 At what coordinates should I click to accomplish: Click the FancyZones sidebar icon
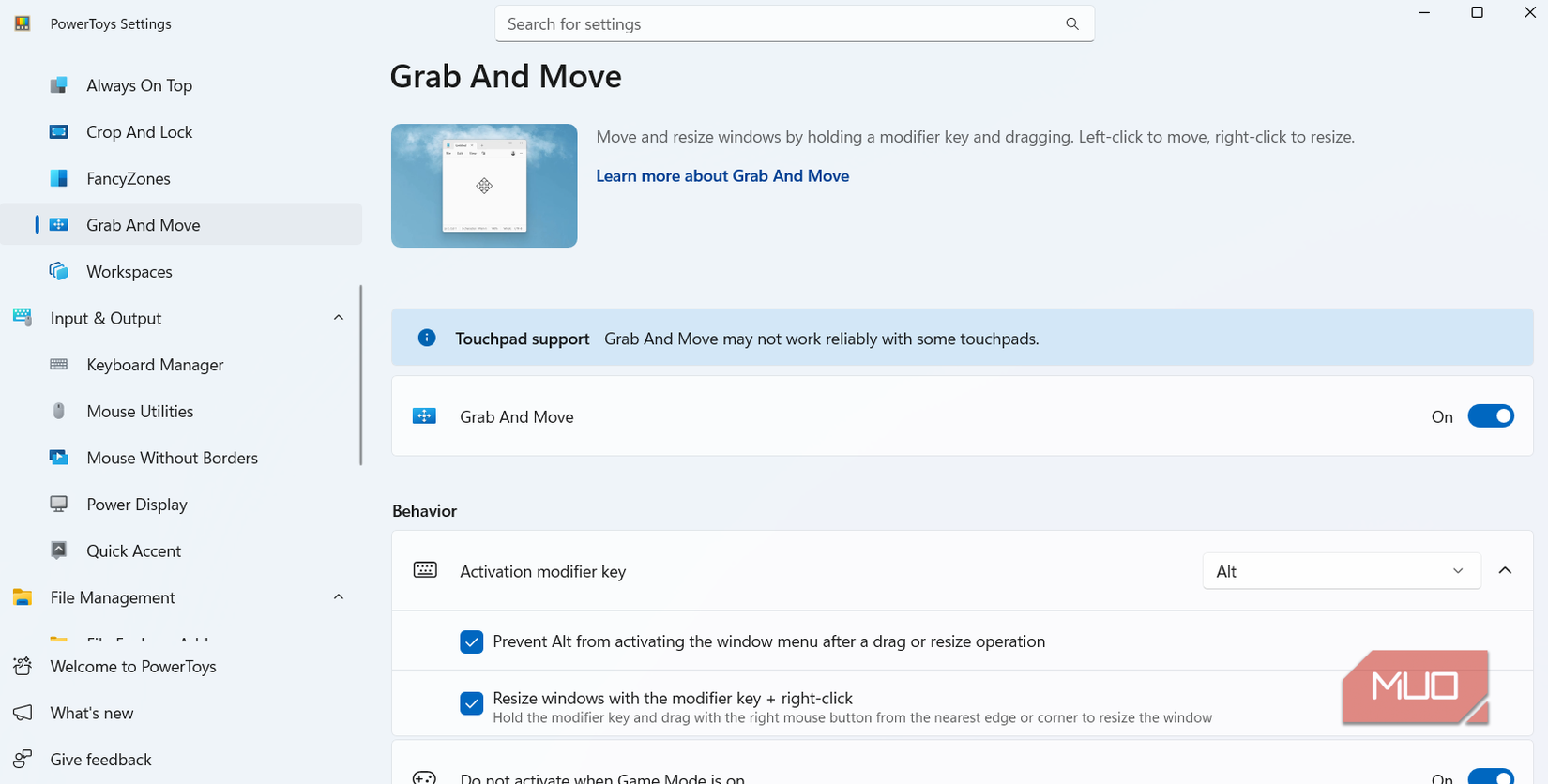click(58, 178)
